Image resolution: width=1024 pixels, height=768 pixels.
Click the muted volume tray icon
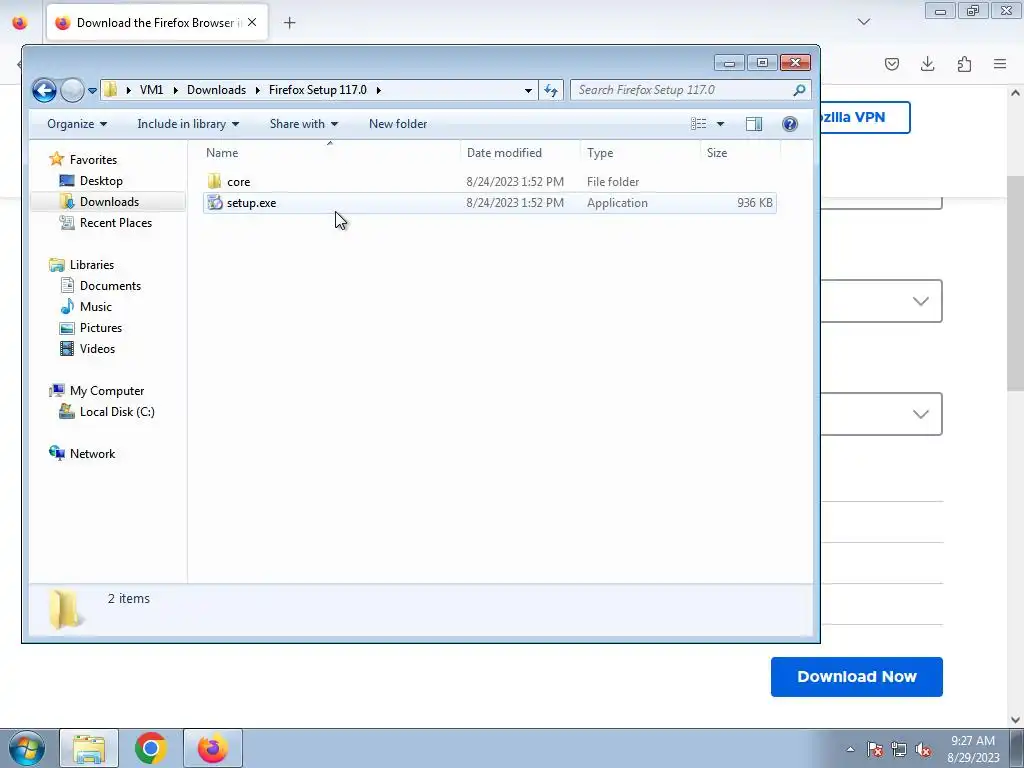923,750
